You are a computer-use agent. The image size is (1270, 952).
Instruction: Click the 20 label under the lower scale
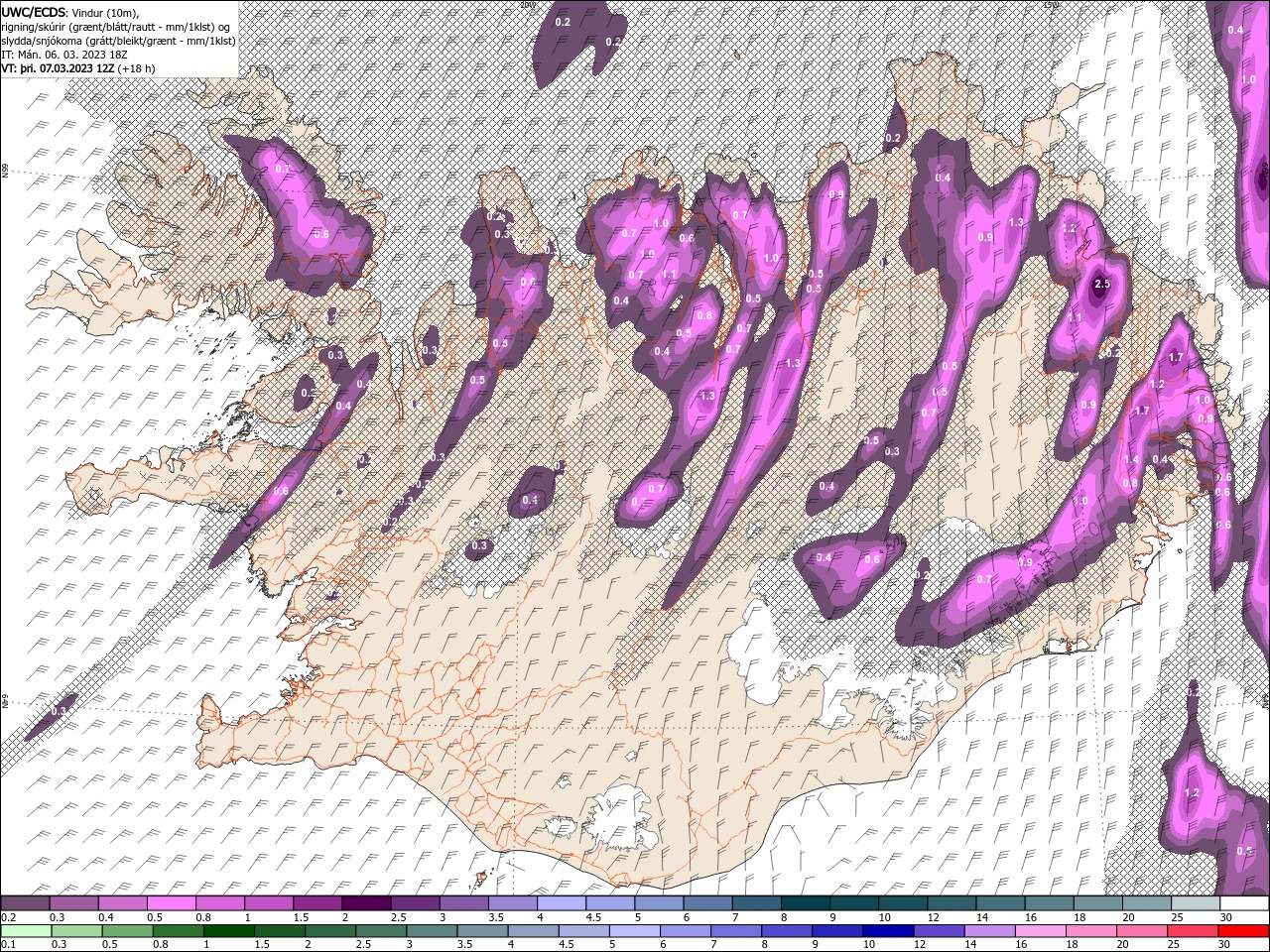pyautogui.click(x=1122, y=945)
